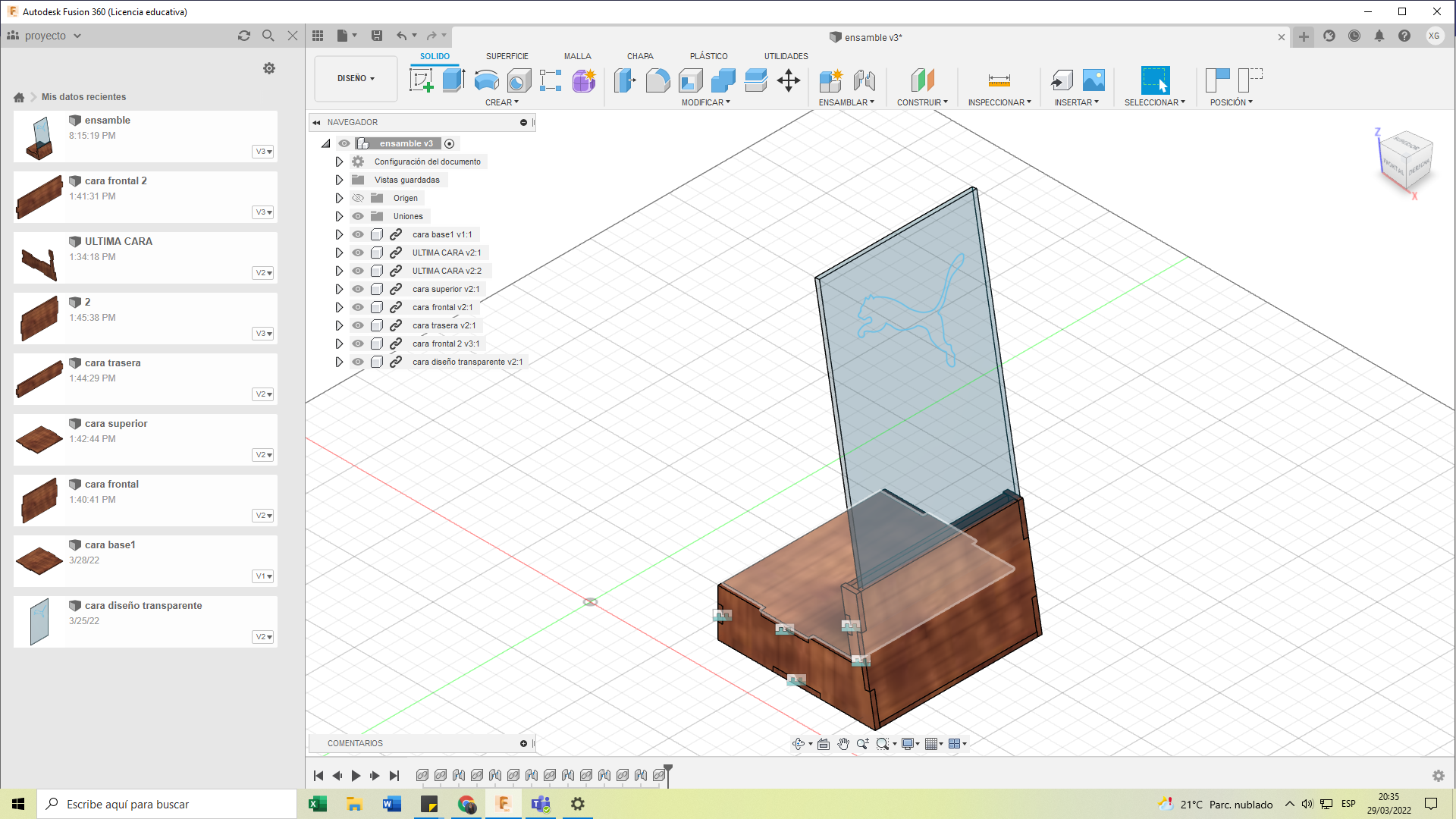Open the CHAPA tab
1456x819 pixels.
pyautogui.click(x=639, y=56)
